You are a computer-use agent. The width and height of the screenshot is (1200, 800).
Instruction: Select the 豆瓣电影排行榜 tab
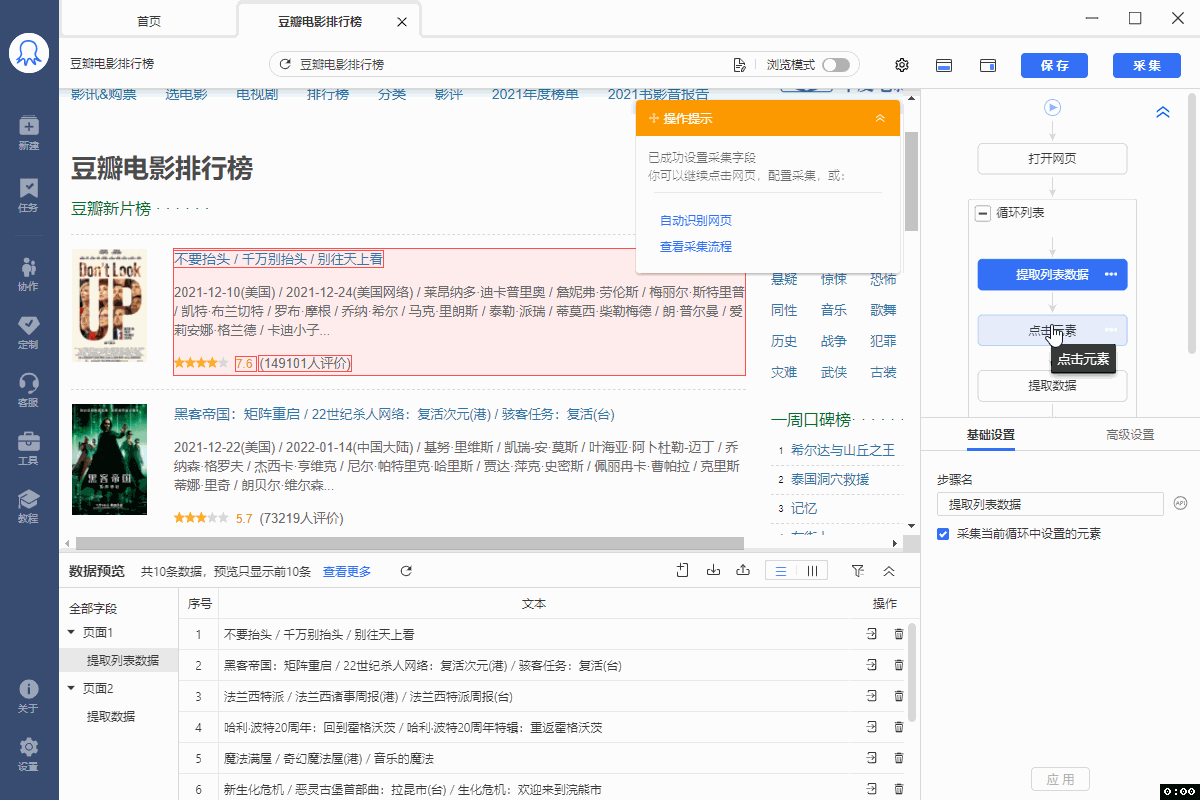pyautogui.click(x=320, y=21)
